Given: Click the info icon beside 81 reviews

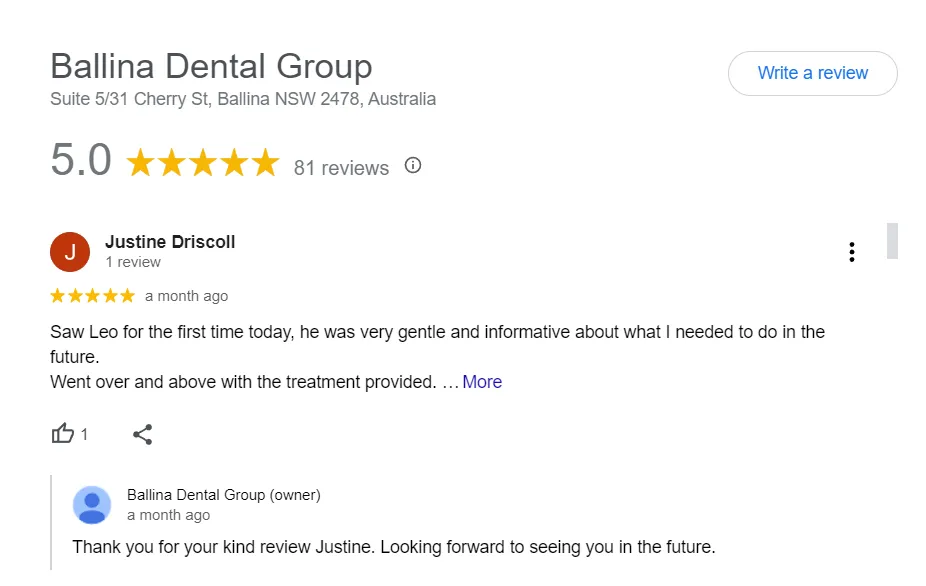Looking at the screenshot, I should pyautogui.click(x=413, y=165).
